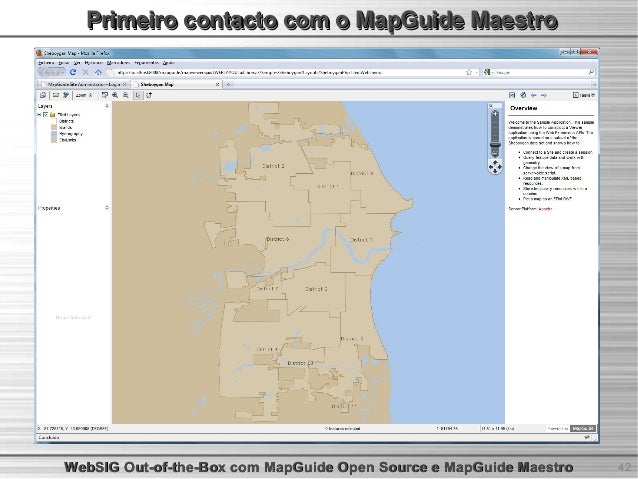The image size is (638, 479).
Task: Click the Hydrography blue color swatch
Action: pos(54,133)
